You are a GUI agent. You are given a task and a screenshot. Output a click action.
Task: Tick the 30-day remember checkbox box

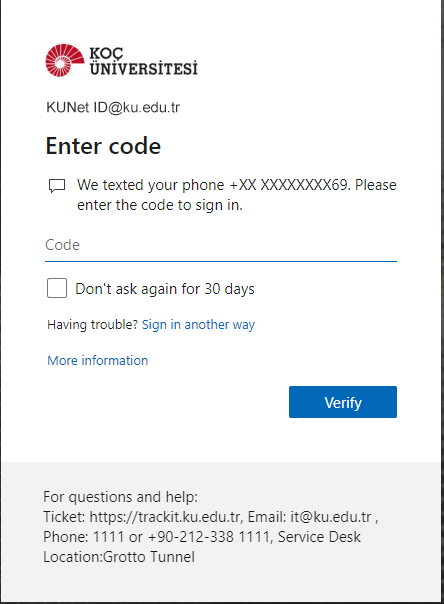[x=57, y=288]
